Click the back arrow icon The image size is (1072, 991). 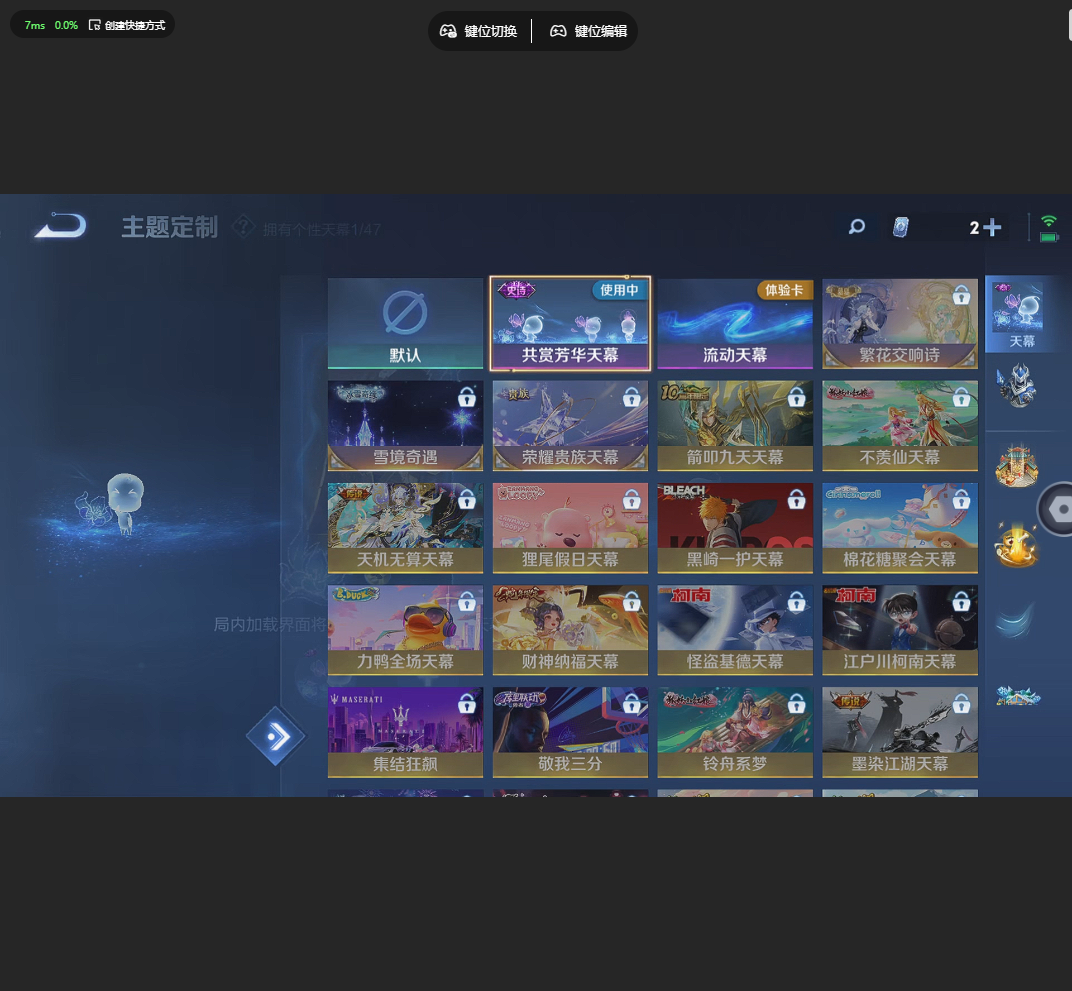tap(59, 227)
